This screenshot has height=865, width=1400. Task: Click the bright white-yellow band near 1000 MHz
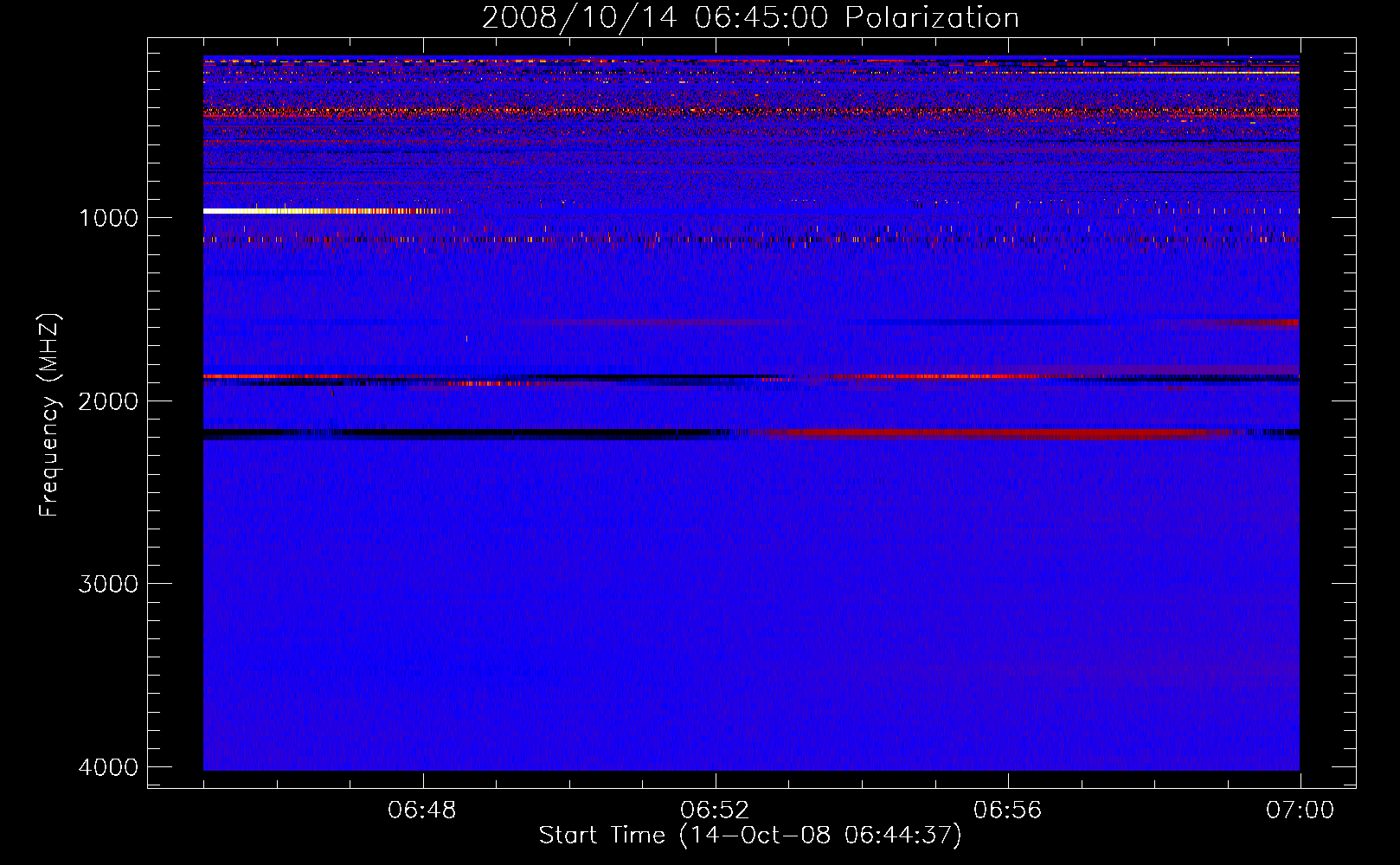[x=329, y=211]
